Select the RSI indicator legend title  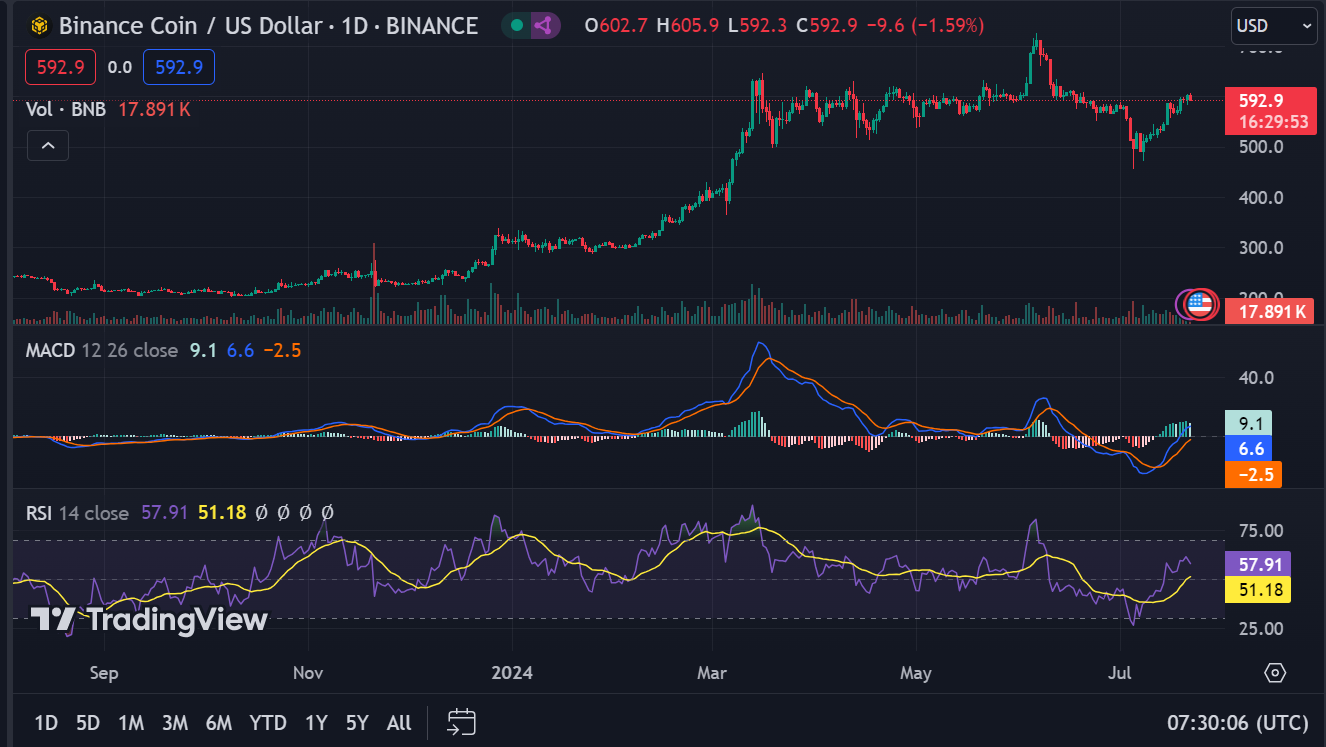click(x=39, y=513)
